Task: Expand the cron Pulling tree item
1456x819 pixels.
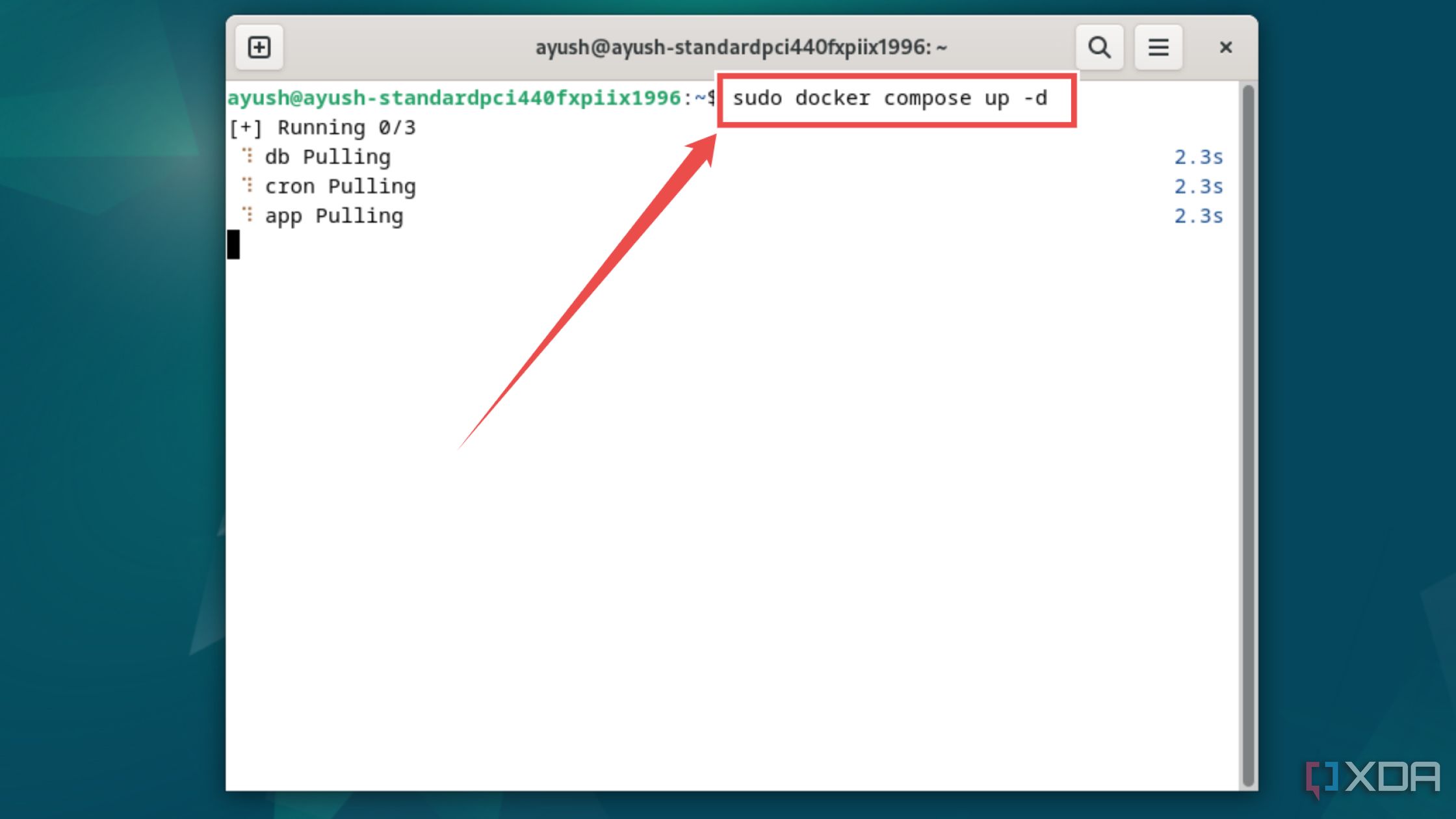Action: pyautogui.click(x=248, y=186)
